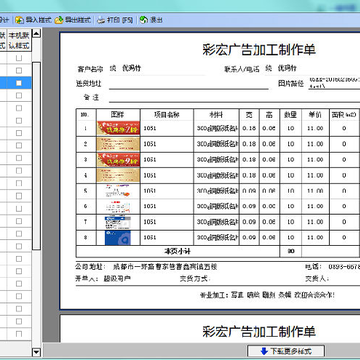Click the printer icon for 打印 (F5)
Screen dimensions: 360x360
101,20
